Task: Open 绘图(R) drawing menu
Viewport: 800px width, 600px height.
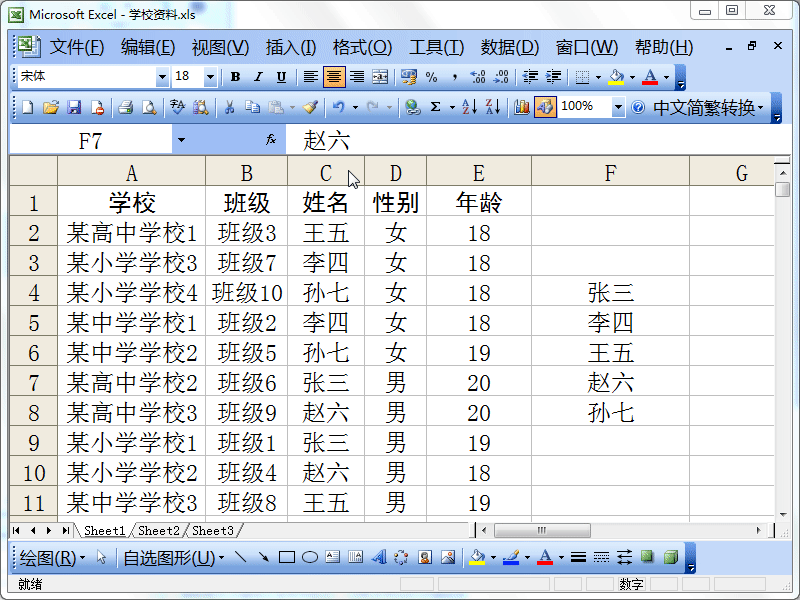Action: [x=52, y=558]
